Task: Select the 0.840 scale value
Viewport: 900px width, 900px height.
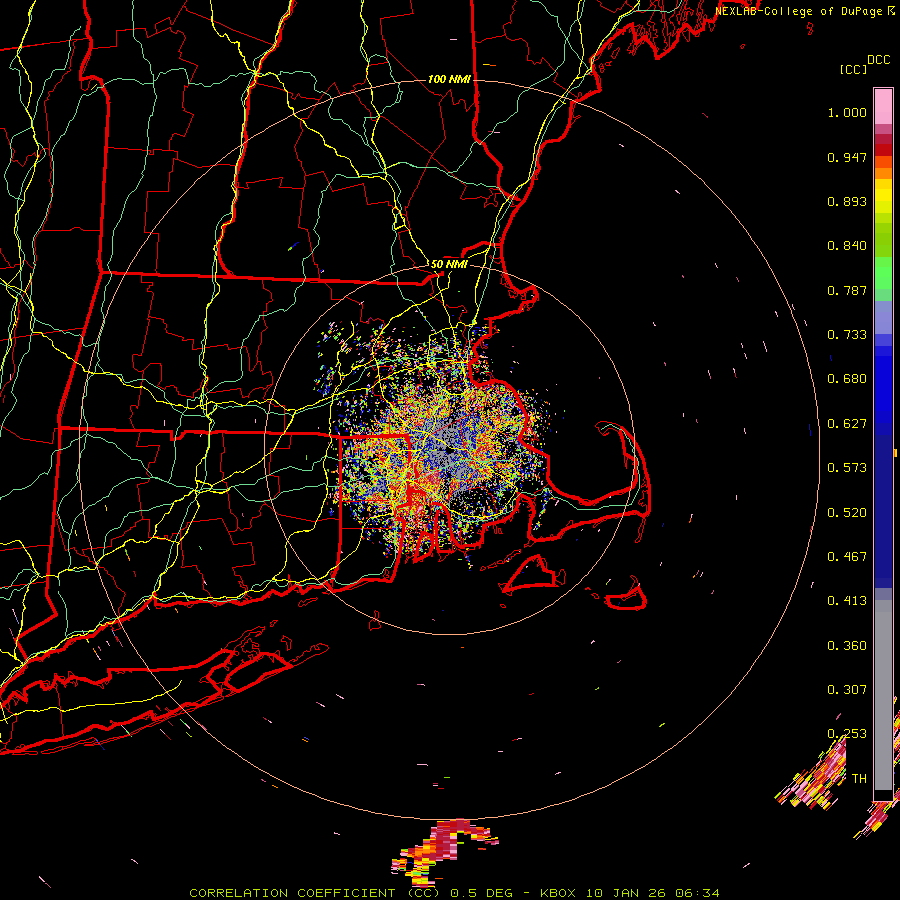Action: [847, 246]
